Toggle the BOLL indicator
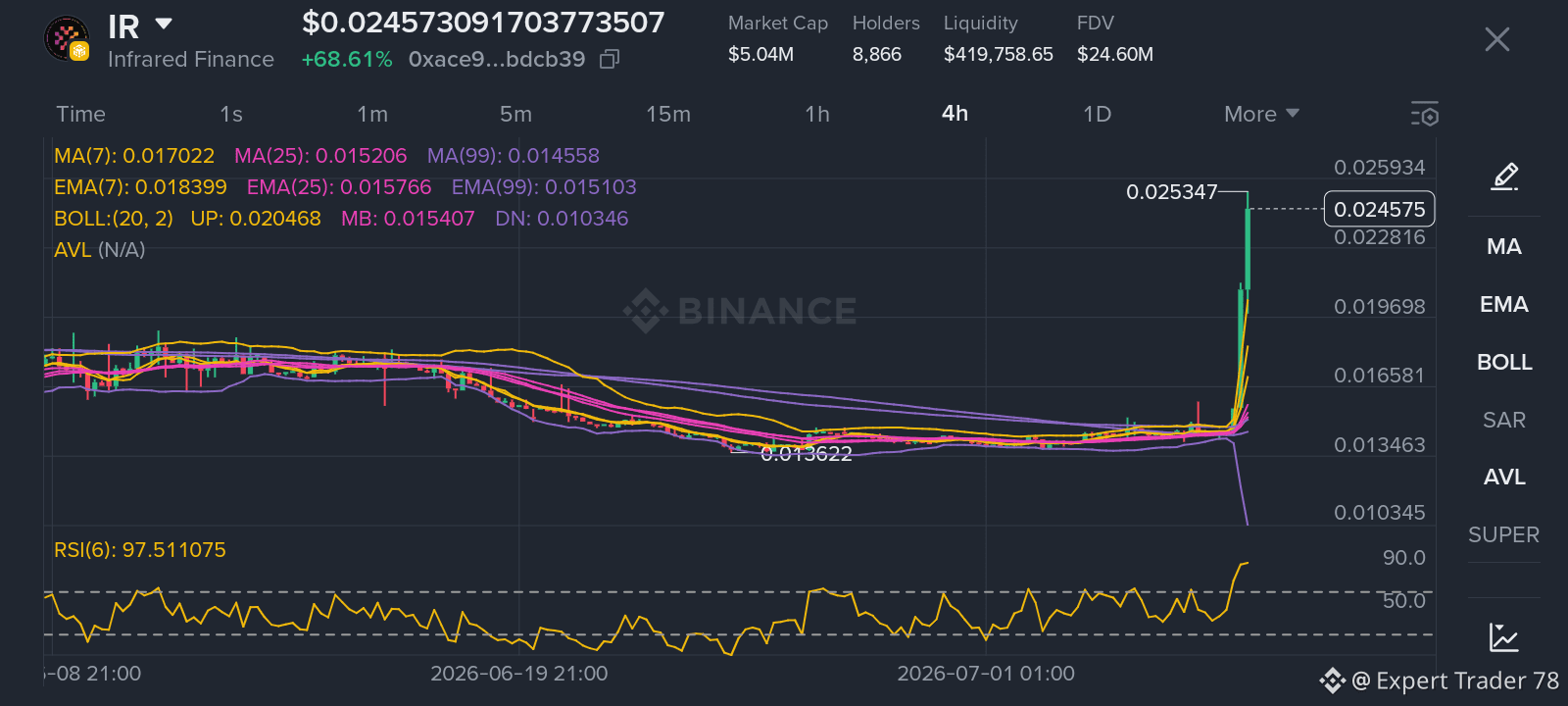Screen dimensions: 1568x706 (1504, 362)
